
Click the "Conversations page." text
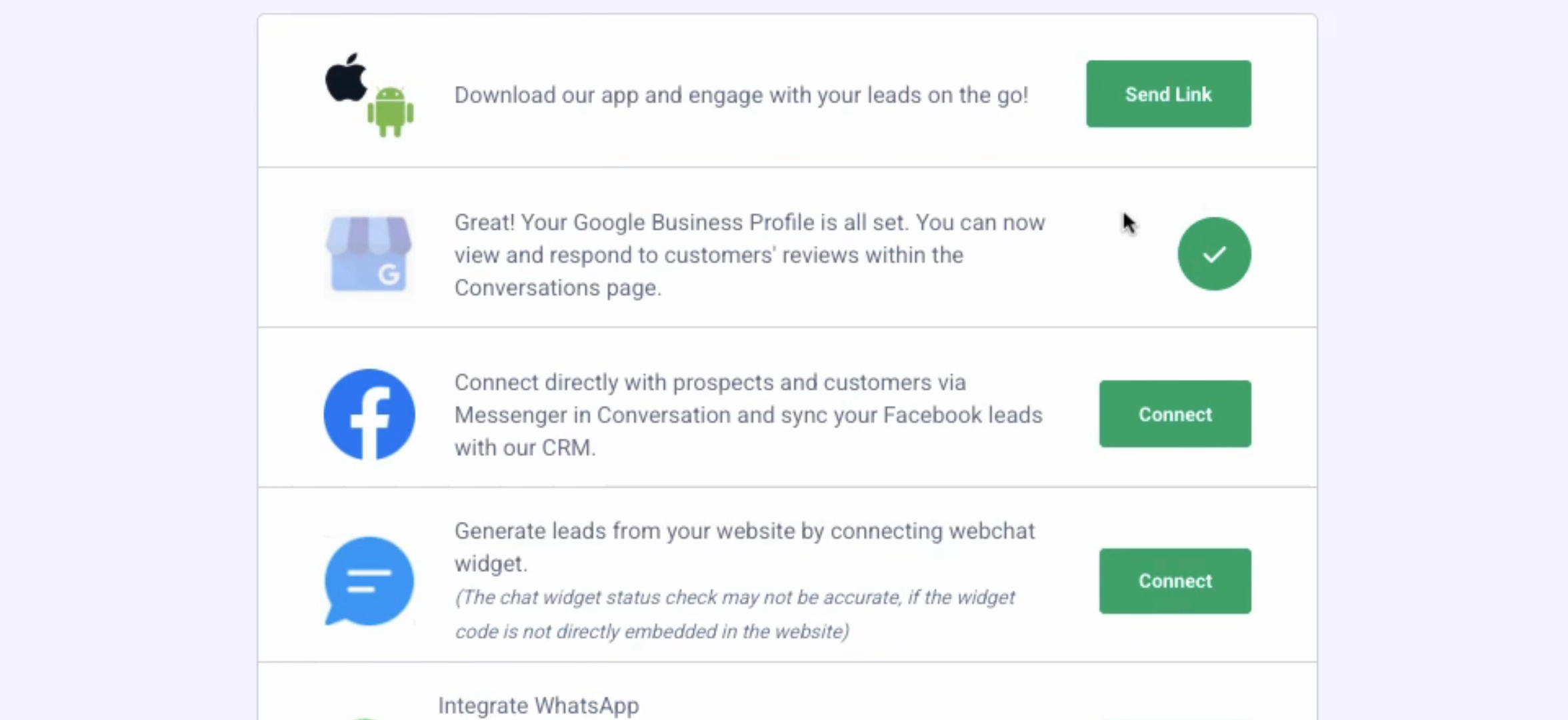click(x=557, y=288)
